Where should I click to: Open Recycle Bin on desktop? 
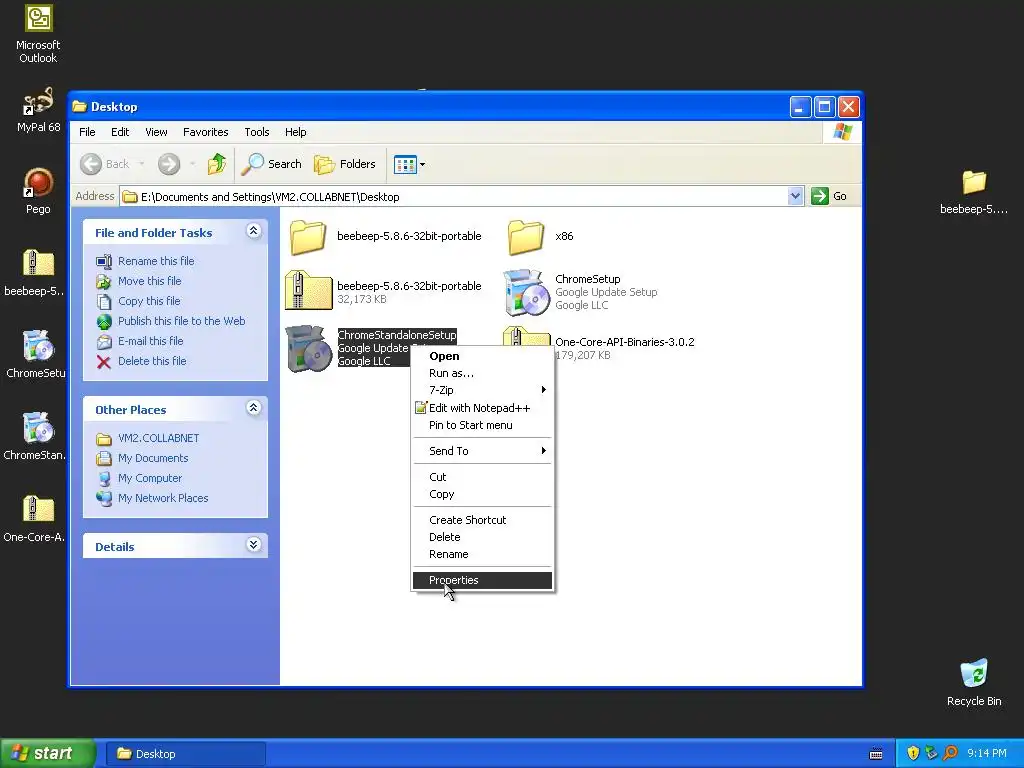[x=974, y=682]
